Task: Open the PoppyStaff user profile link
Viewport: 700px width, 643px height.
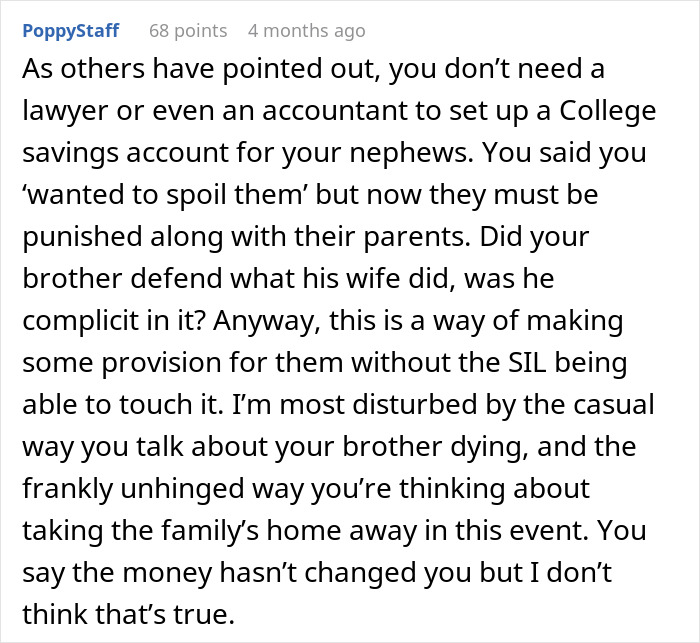Action: point(71,31)
